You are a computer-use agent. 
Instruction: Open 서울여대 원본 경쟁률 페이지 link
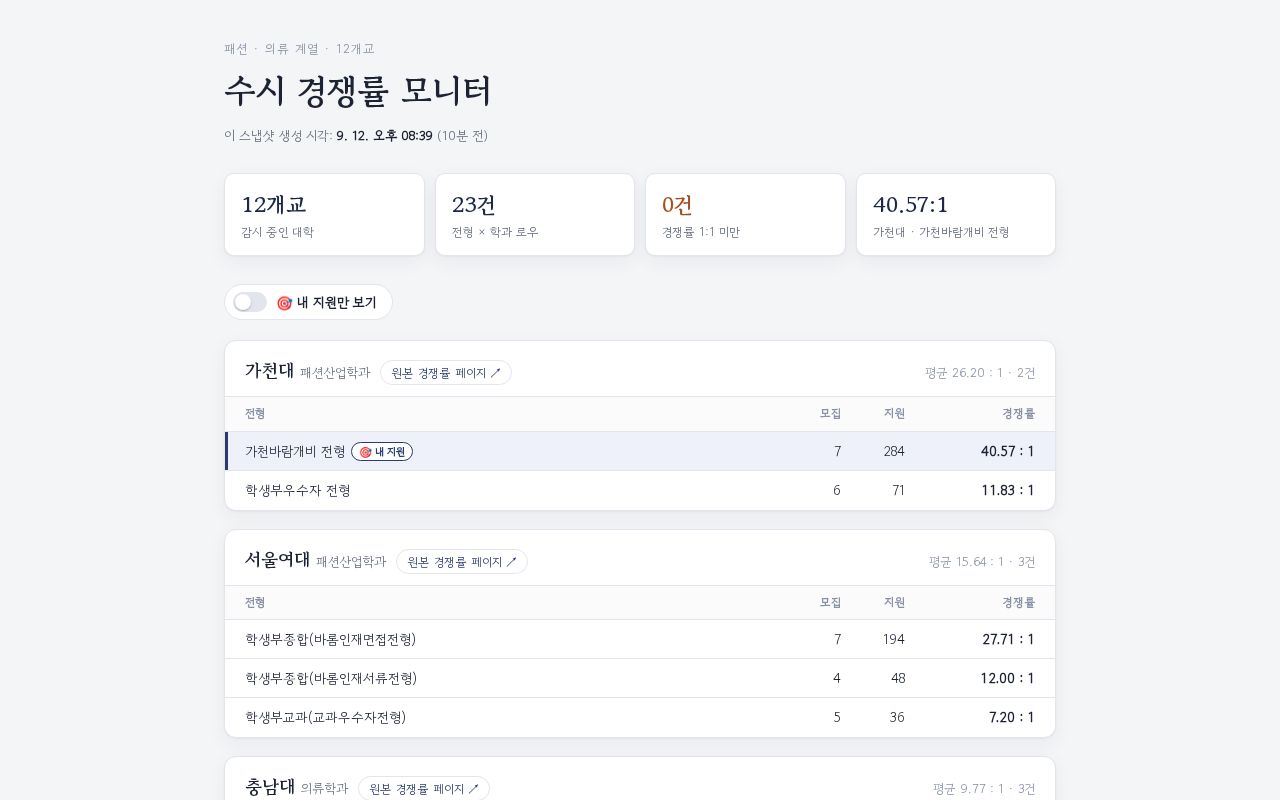[462, 562]
